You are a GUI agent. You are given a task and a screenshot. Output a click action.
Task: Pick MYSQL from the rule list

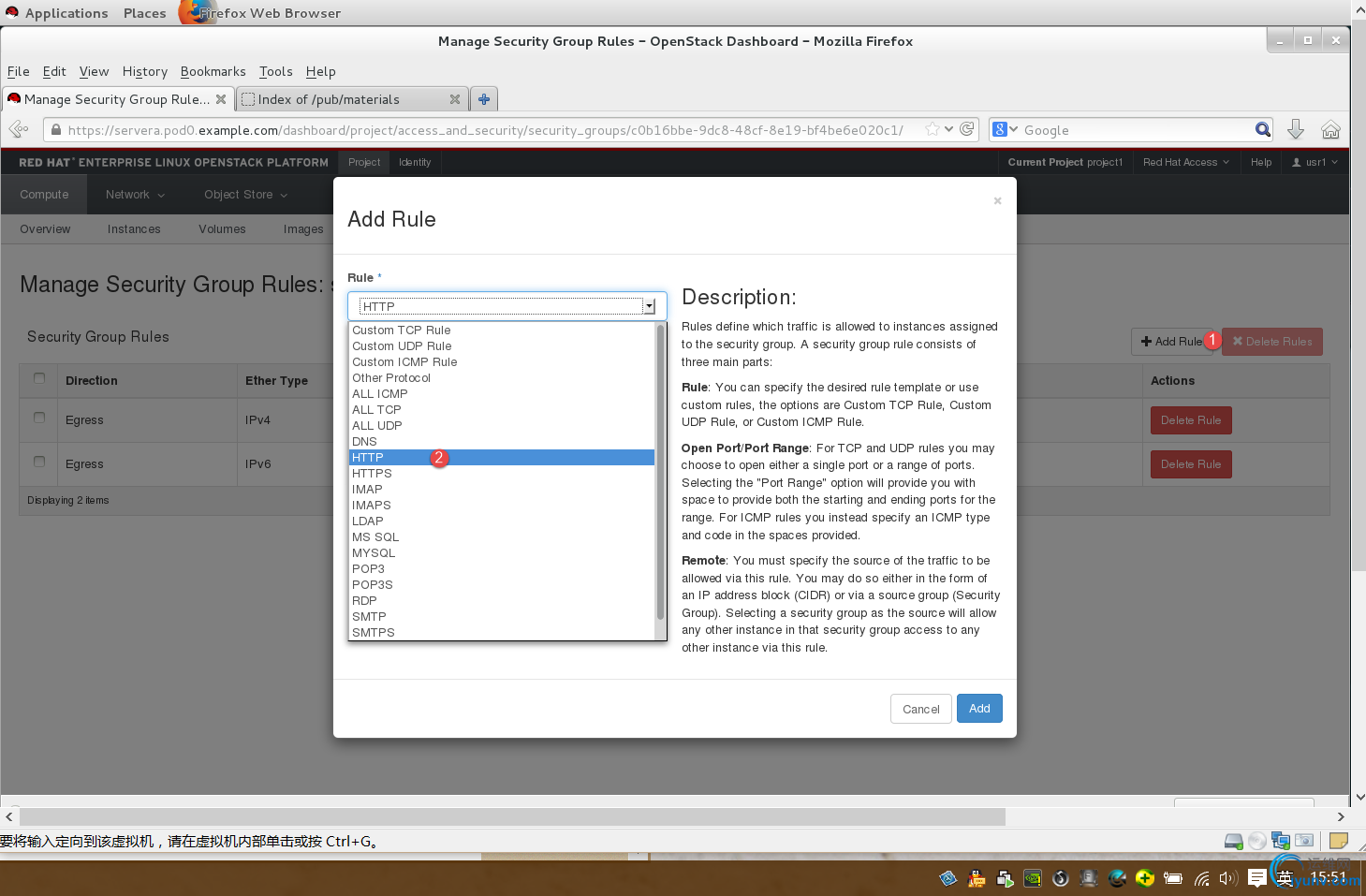(x=502, y=552)
